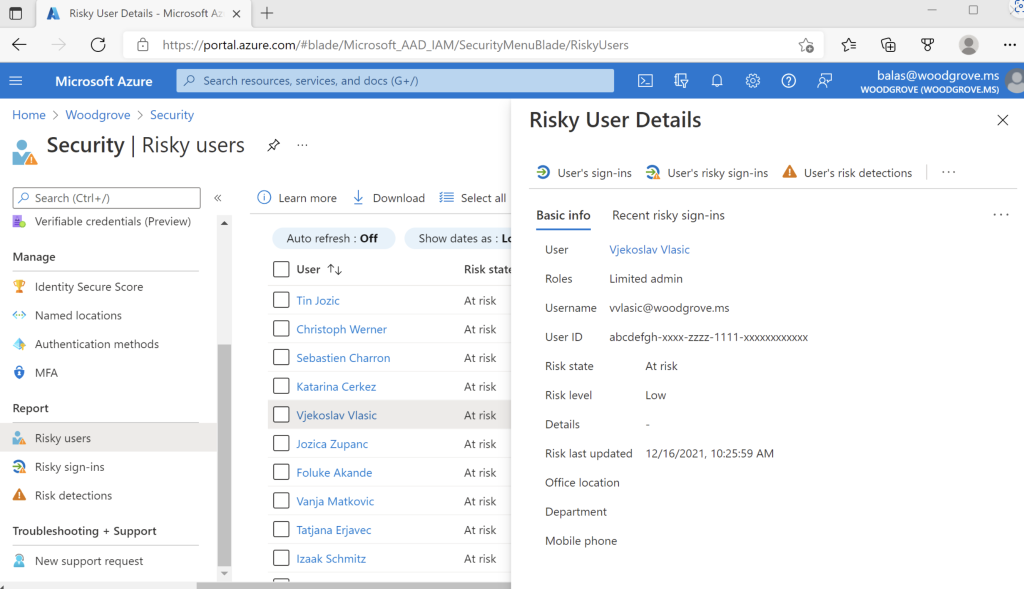Viewport: 1024px width, 589px height.
Task: Check the box for Vanja Matkovic
Action: click(281, 501)
